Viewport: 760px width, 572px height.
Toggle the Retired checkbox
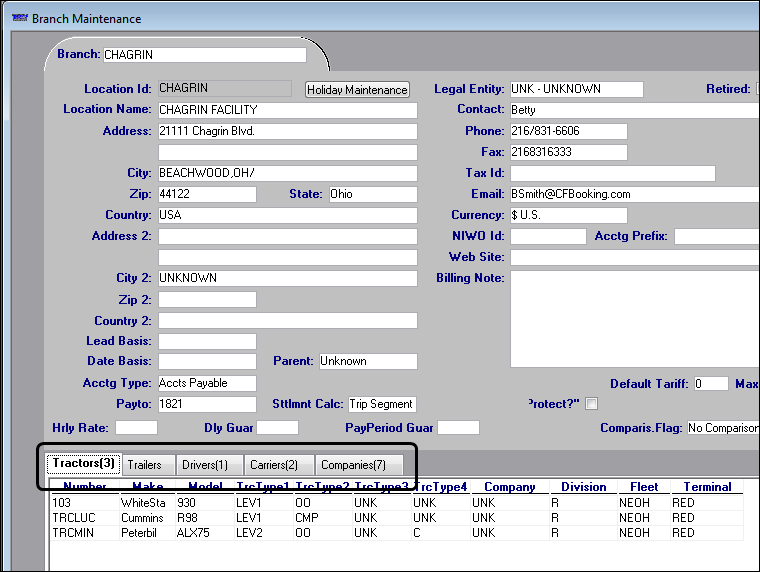pyautogui.click(x=757, y=89)
